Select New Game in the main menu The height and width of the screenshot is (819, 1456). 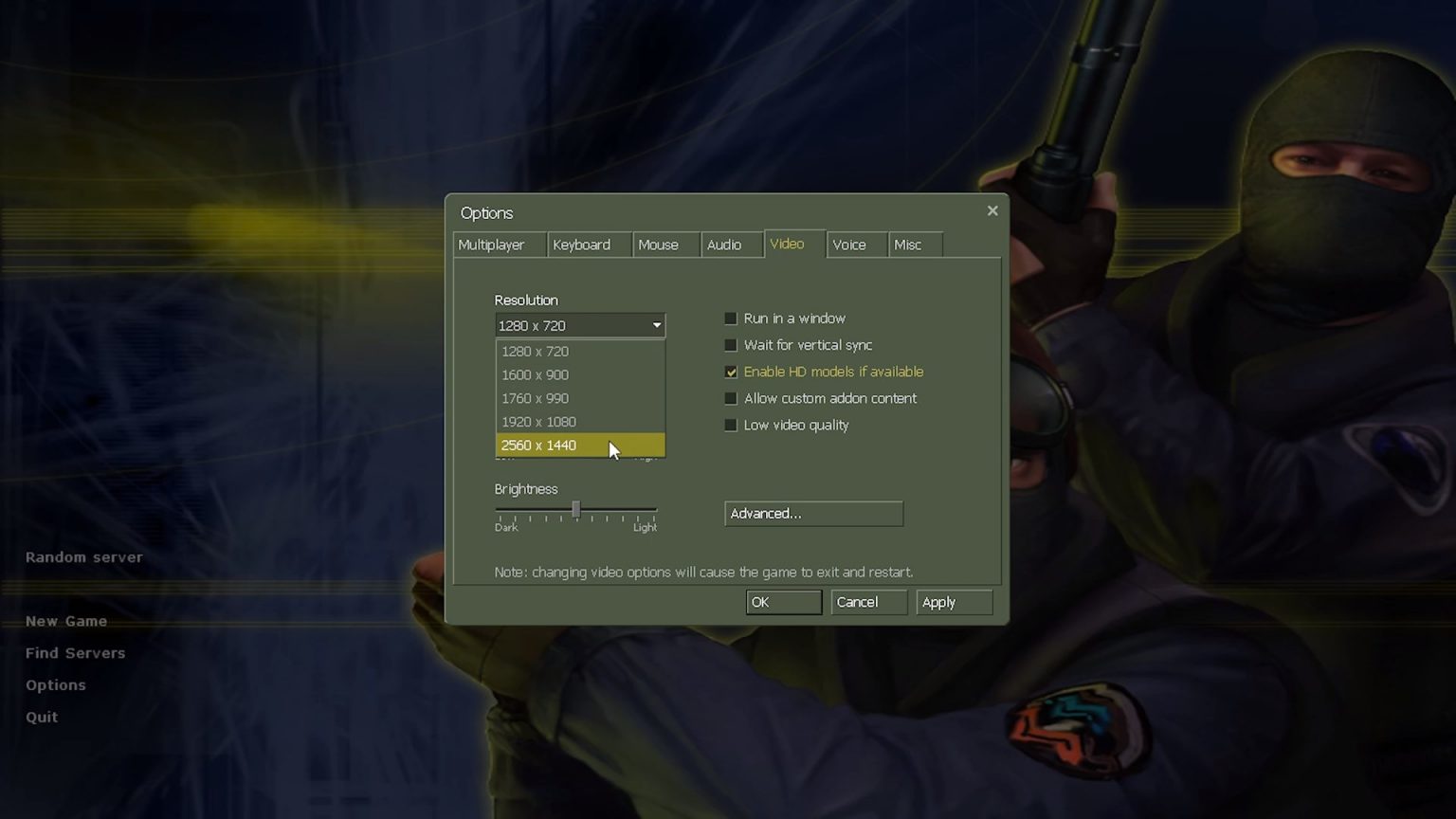[66, 621]
